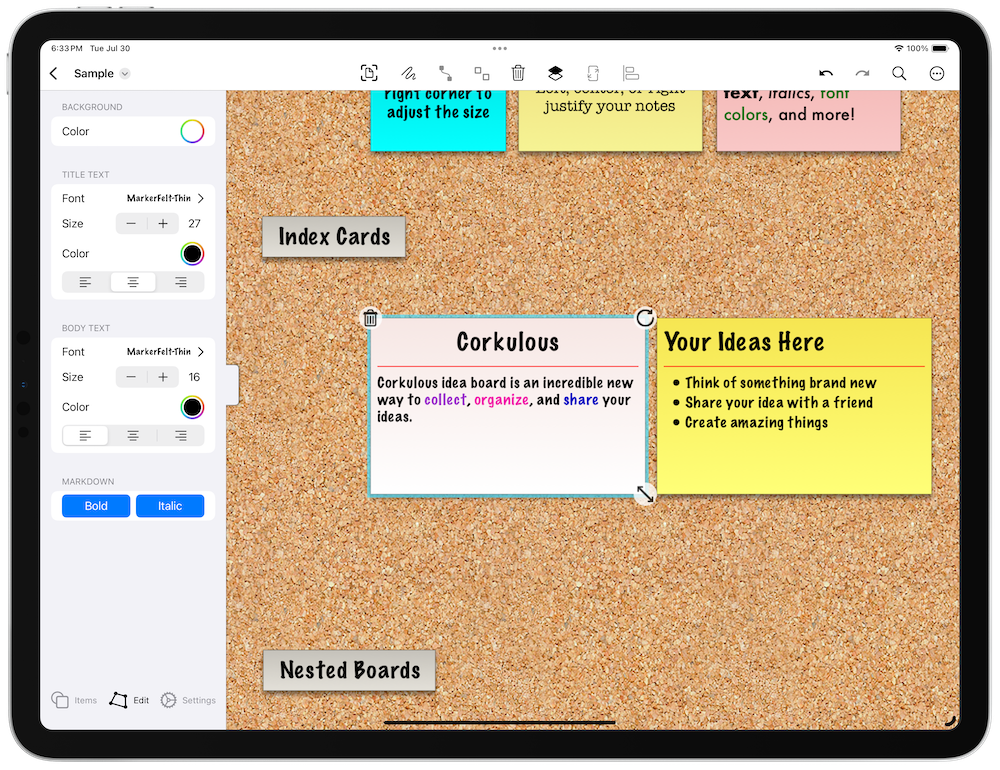Select the cyan sticky note
Screen dimensions: 1000x770
pos(438,120)
